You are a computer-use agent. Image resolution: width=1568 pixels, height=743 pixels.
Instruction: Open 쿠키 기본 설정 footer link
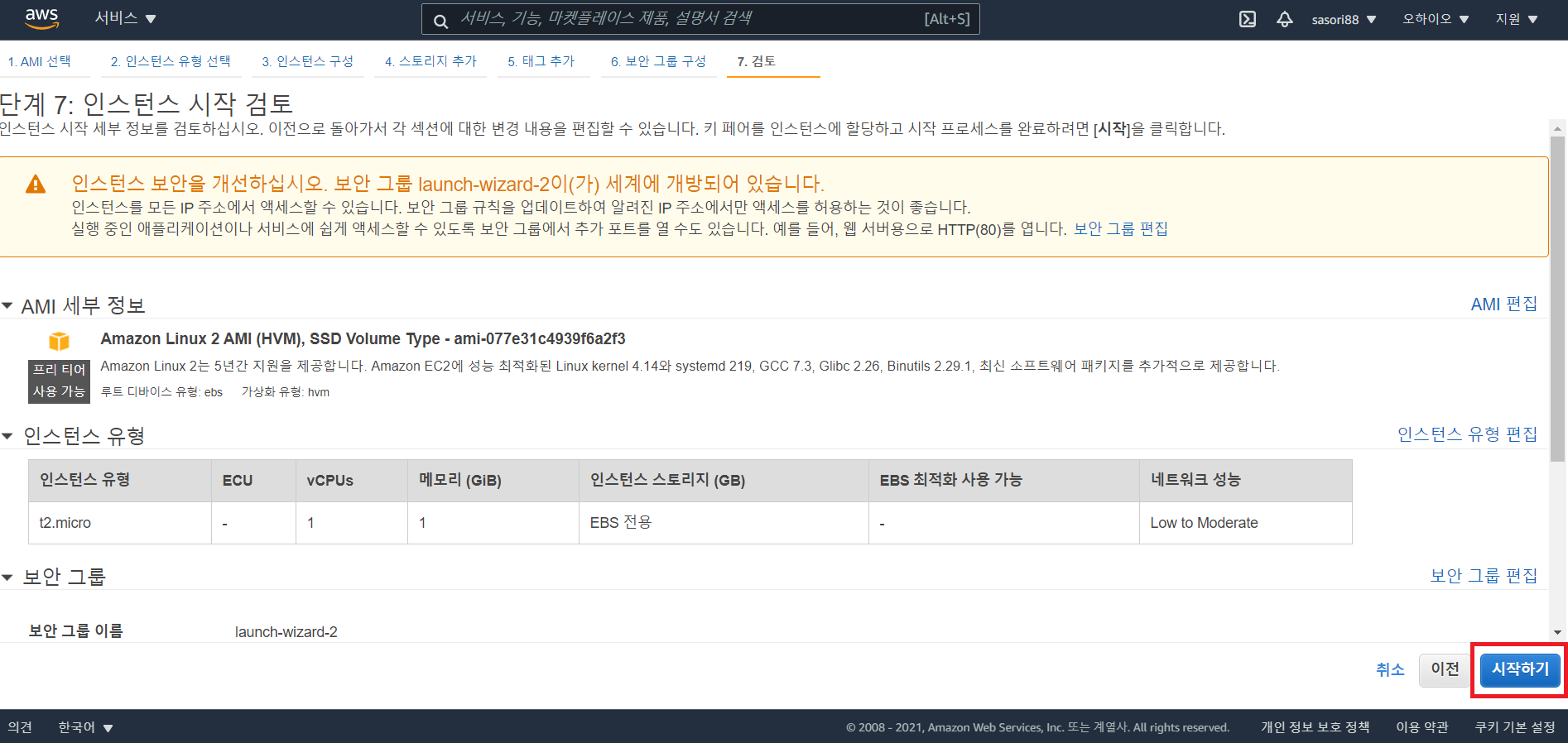[1515, 727]
